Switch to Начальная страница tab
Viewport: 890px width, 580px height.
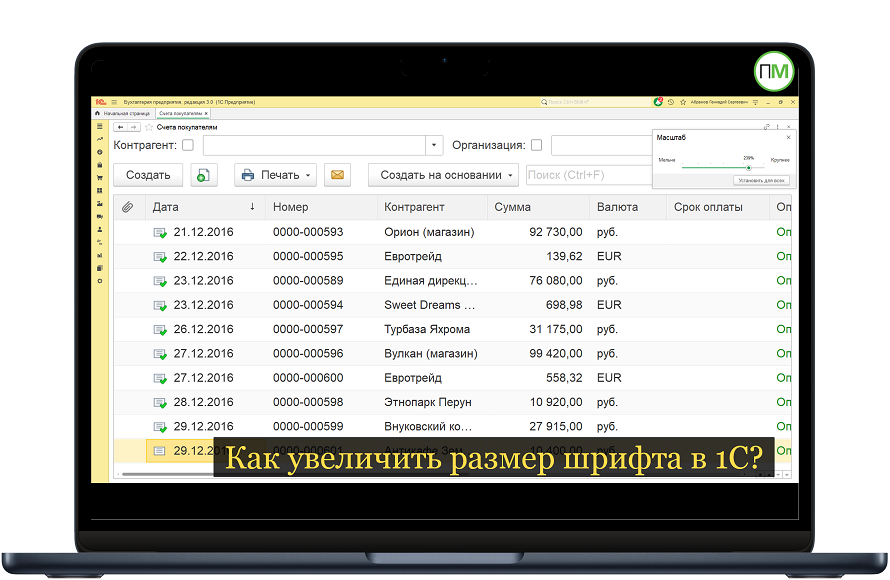click(123, 114)
